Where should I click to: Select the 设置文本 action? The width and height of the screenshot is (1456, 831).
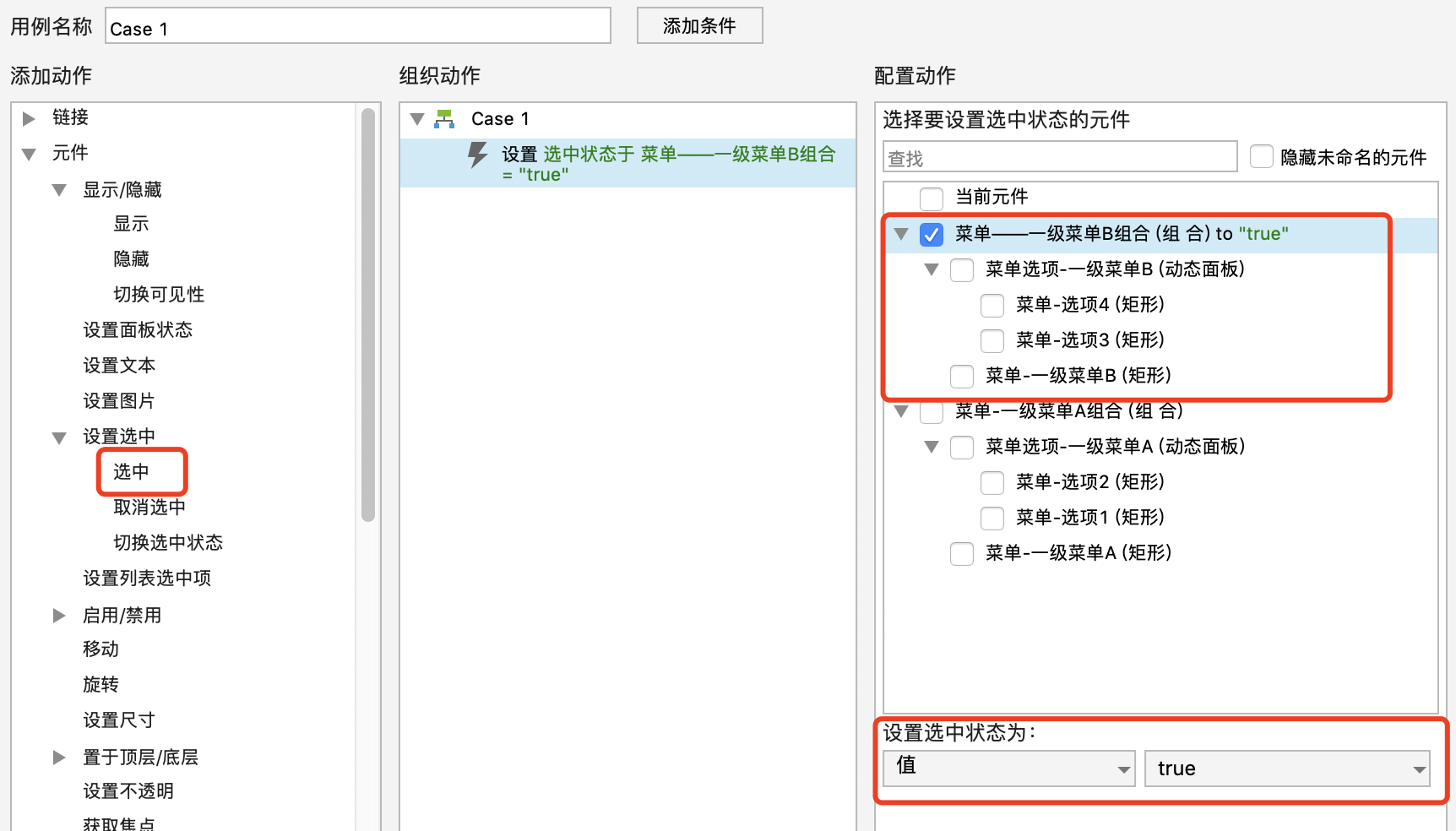click(119, 366)
